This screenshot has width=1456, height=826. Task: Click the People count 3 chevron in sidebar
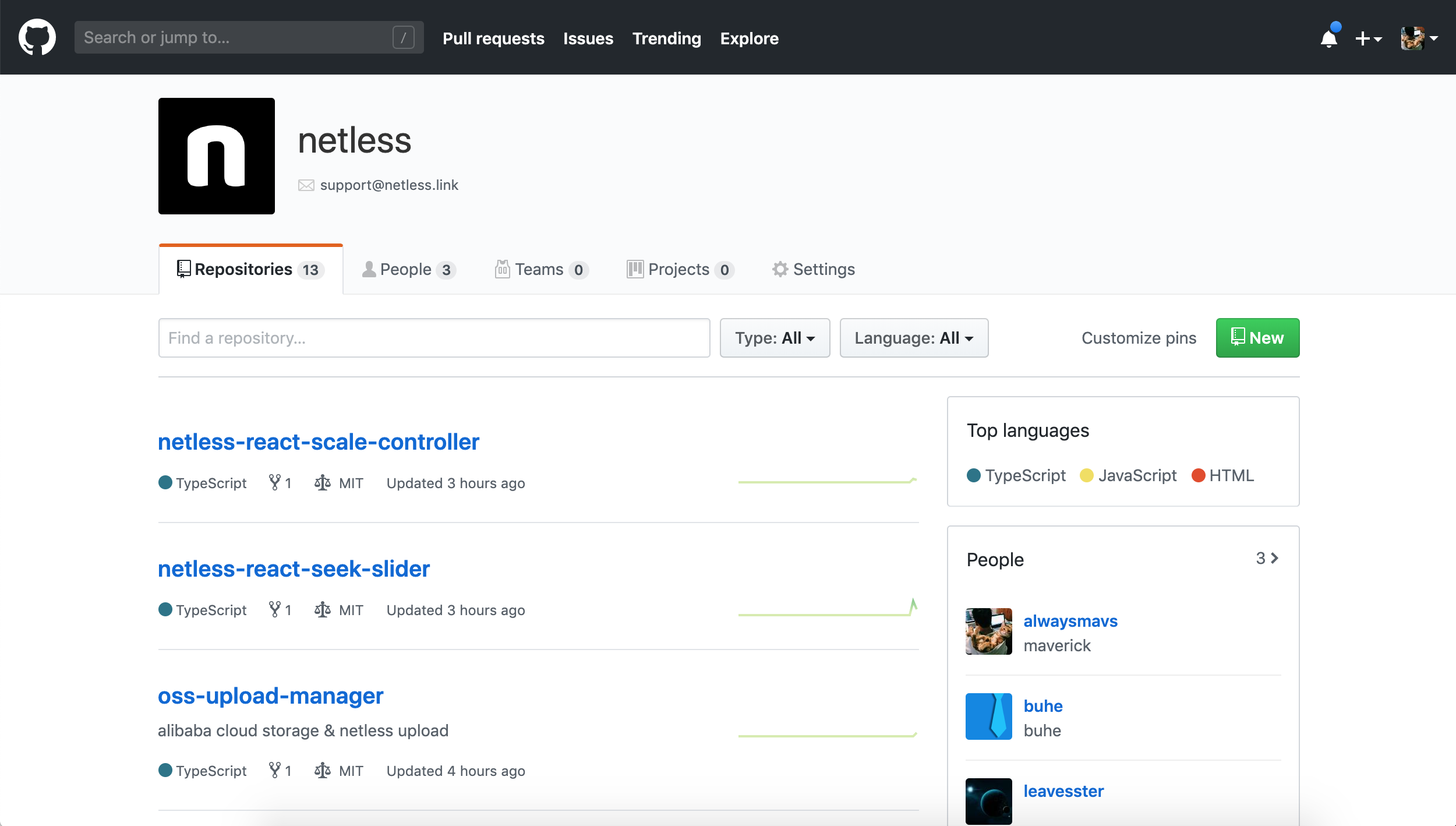[x=1267, y=558]
